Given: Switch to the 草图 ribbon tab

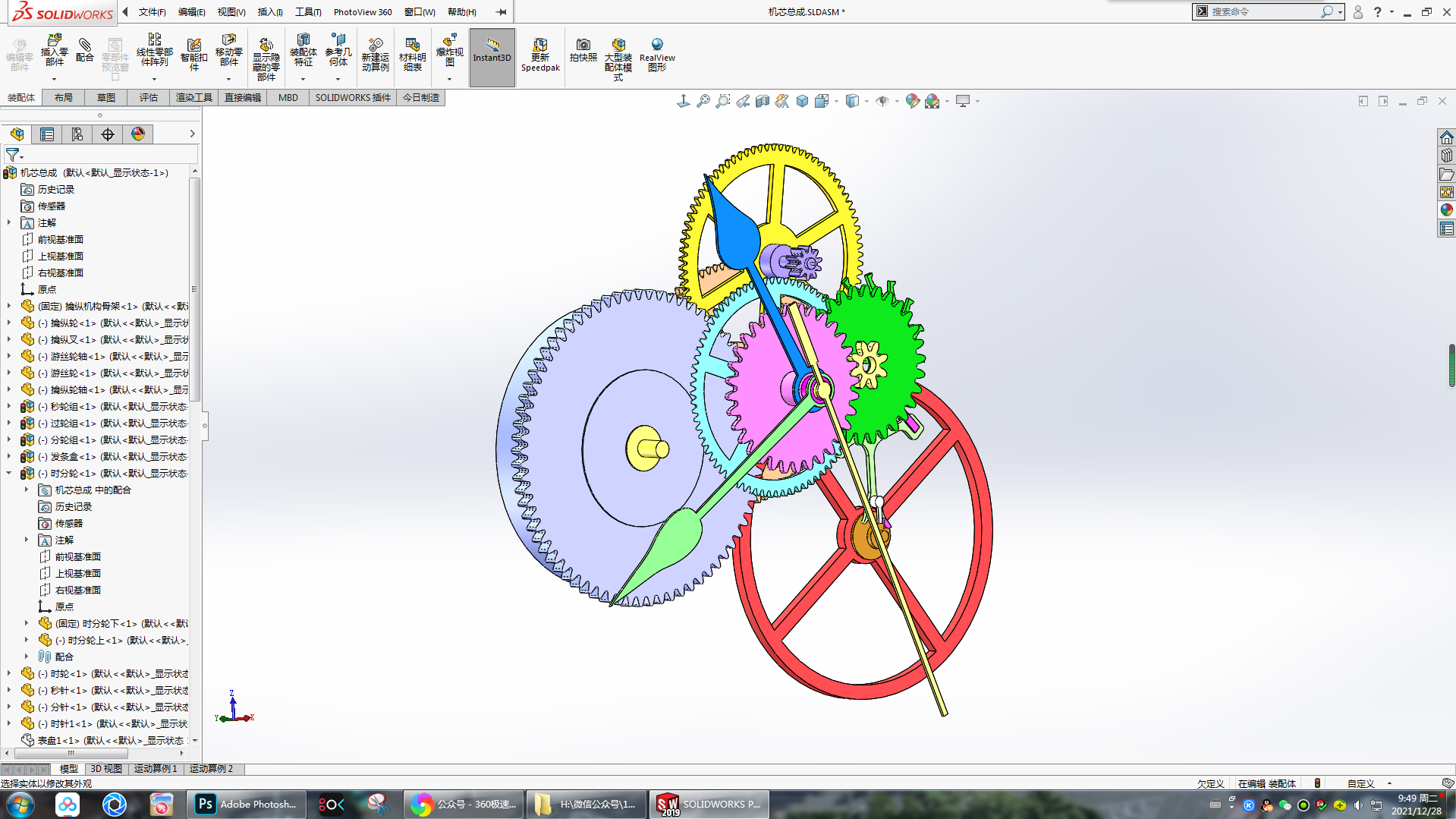Looking at the screenshot, I should (106, 98).
